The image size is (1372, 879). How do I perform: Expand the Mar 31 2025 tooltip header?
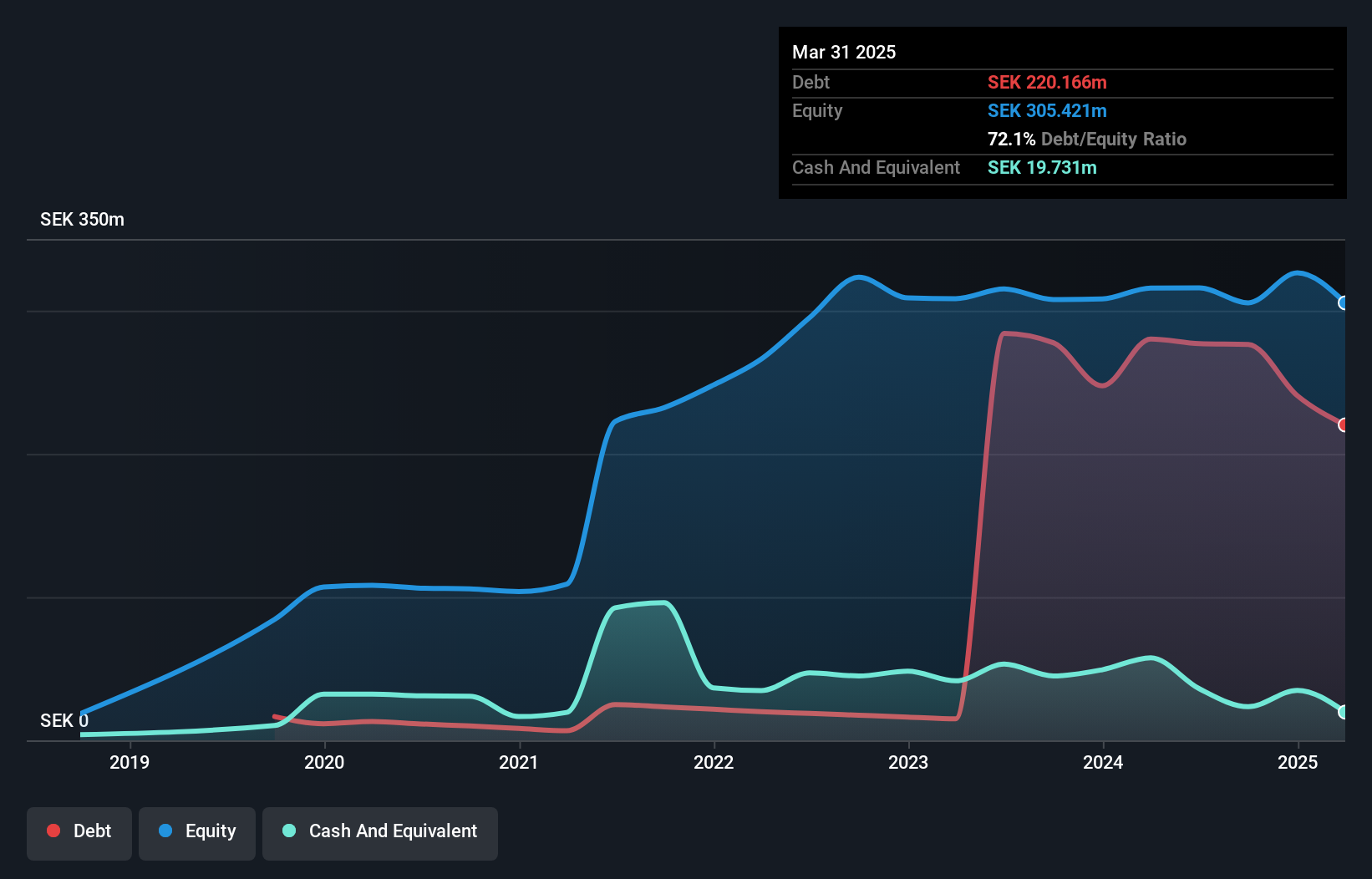(844, 52)
